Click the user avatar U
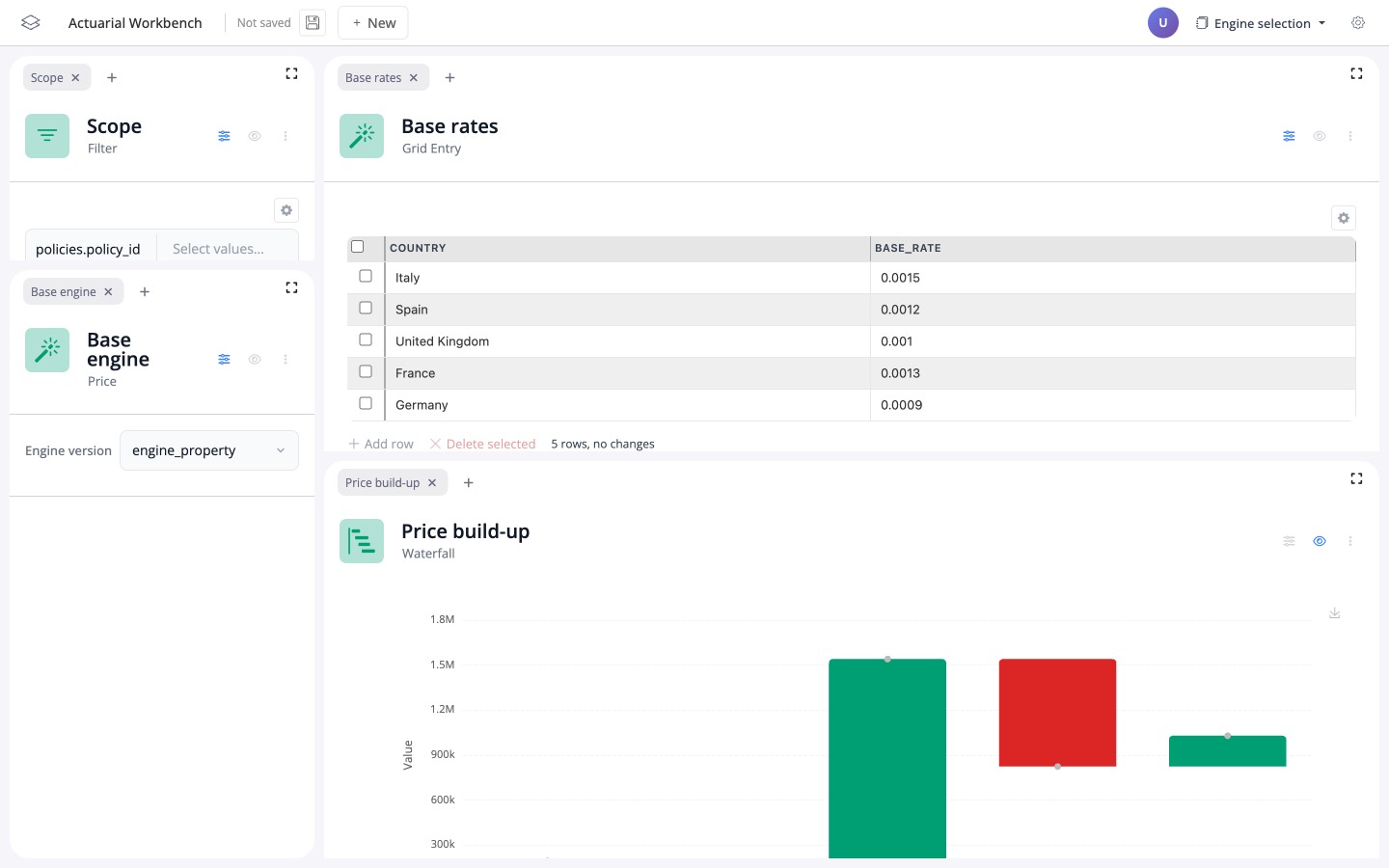 [x=1163, y=23]
